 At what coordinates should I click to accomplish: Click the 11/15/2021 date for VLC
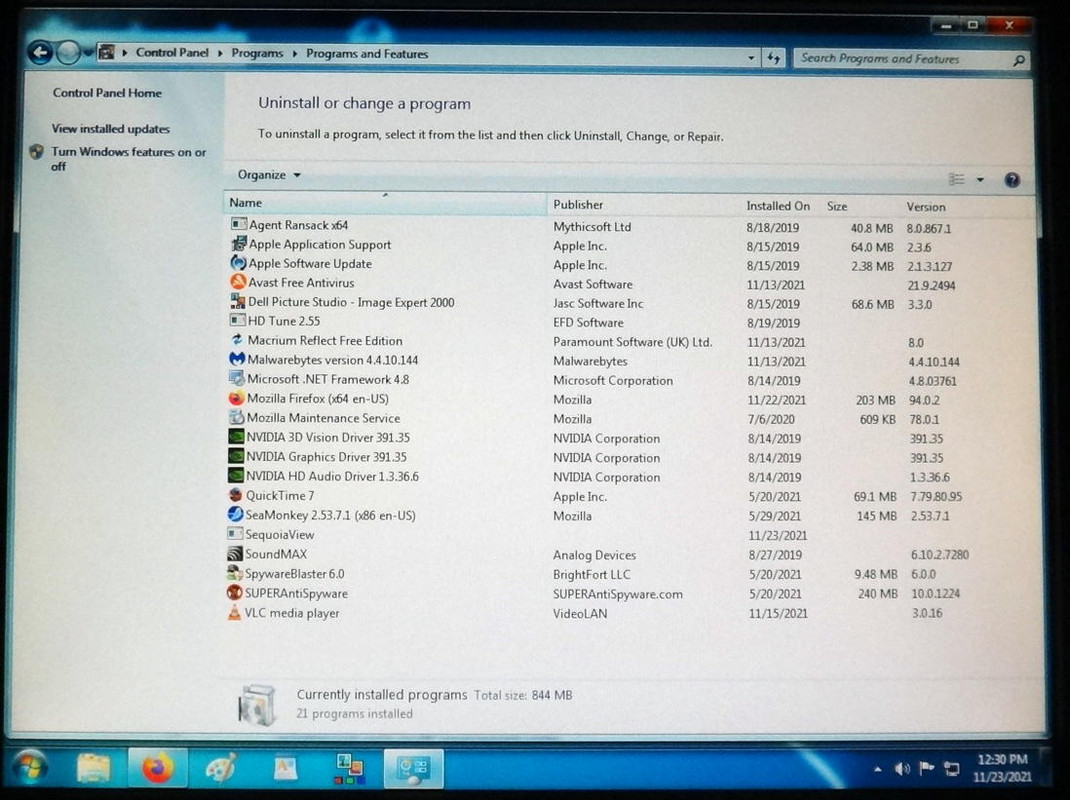coord(777,613)
